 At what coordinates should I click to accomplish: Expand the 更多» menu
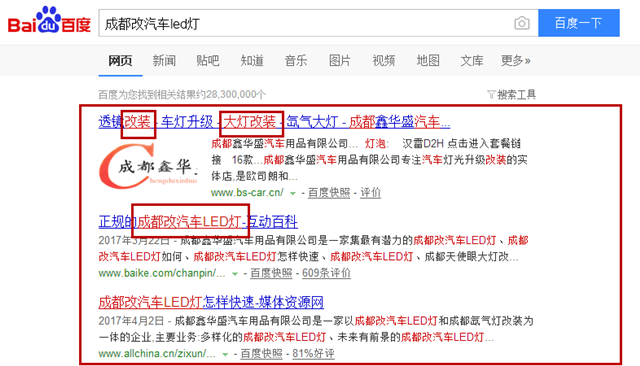[x=516, y=61]
